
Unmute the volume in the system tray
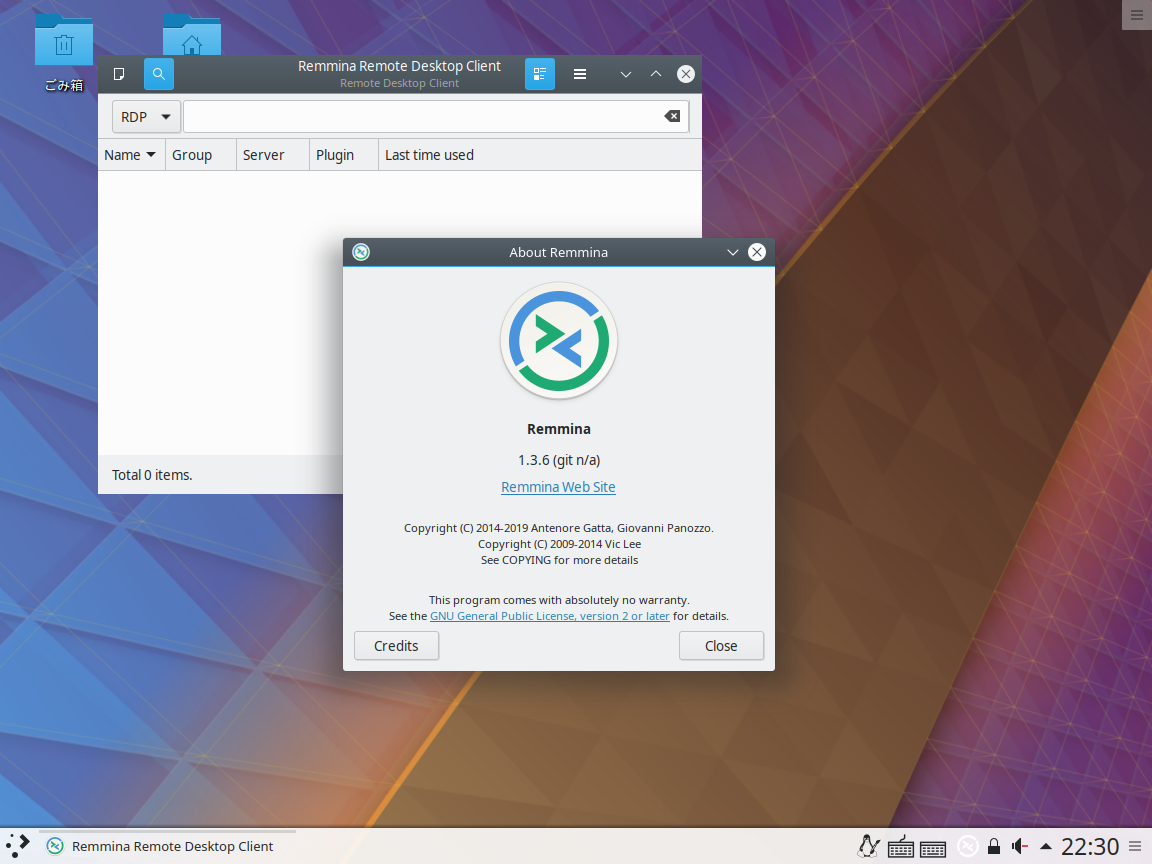click(1019, 846)
